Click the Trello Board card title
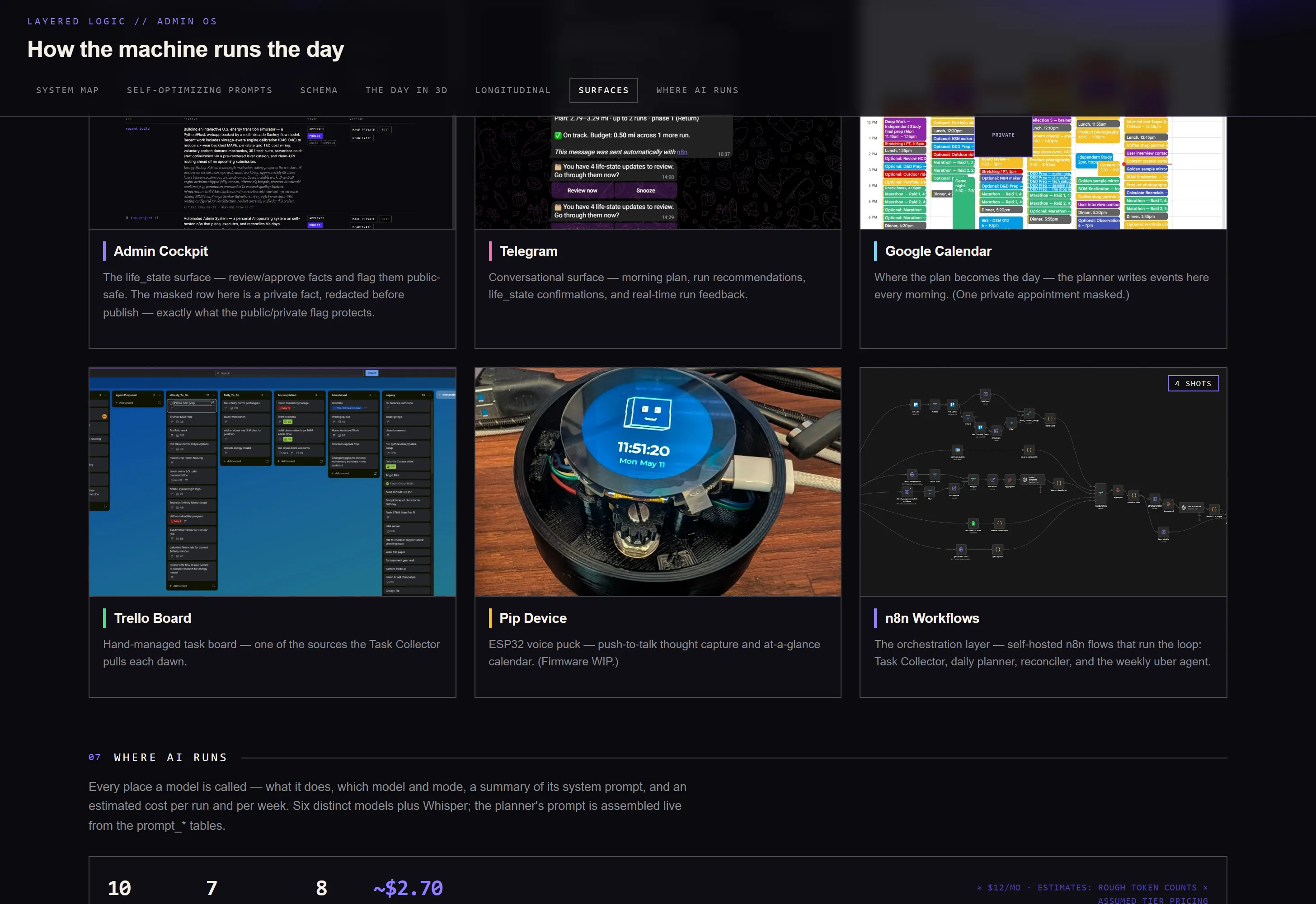This screenshot has width=1316, height=904. click(x=152, y=618)
